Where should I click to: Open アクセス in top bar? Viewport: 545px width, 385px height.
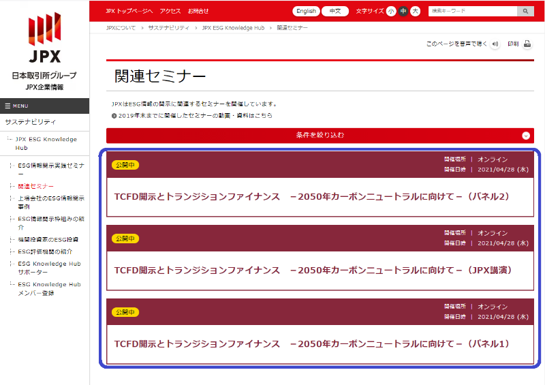pos(170,11)
